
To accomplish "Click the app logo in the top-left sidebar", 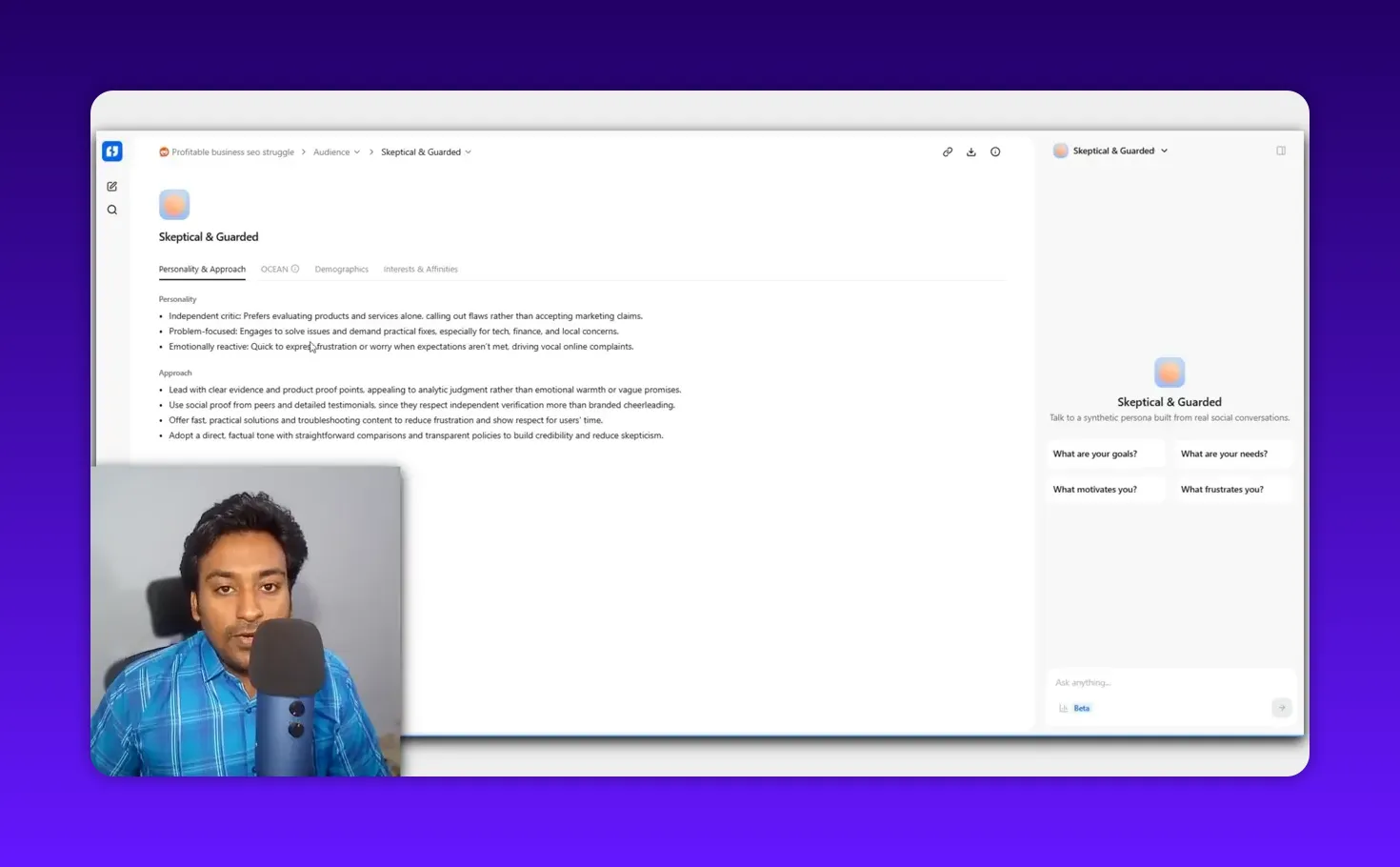I will tap(111, 151).
